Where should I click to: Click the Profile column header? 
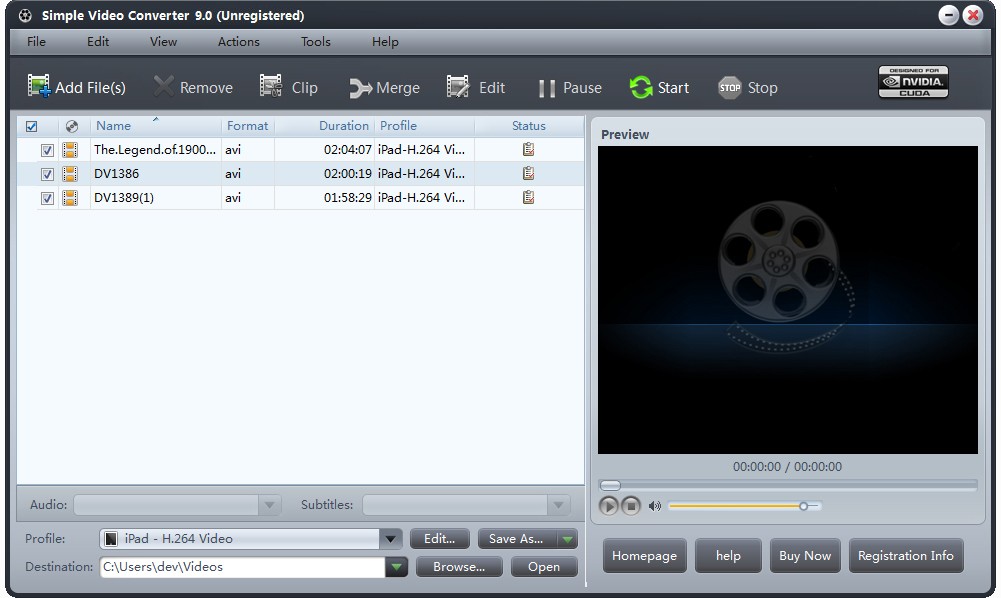click(424, 126)
